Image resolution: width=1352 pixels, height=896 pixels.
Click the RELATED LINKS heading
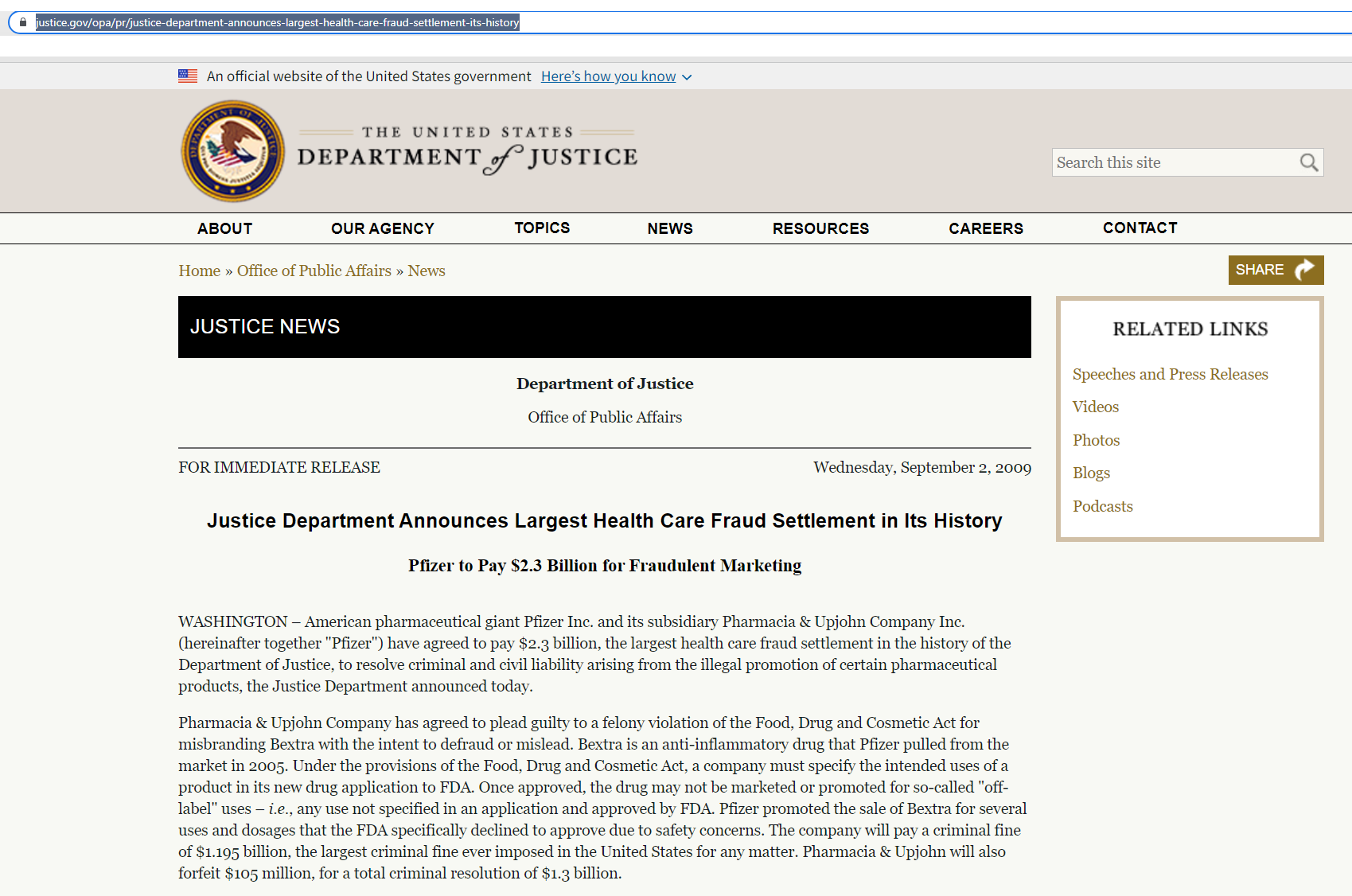(1190, 329)
